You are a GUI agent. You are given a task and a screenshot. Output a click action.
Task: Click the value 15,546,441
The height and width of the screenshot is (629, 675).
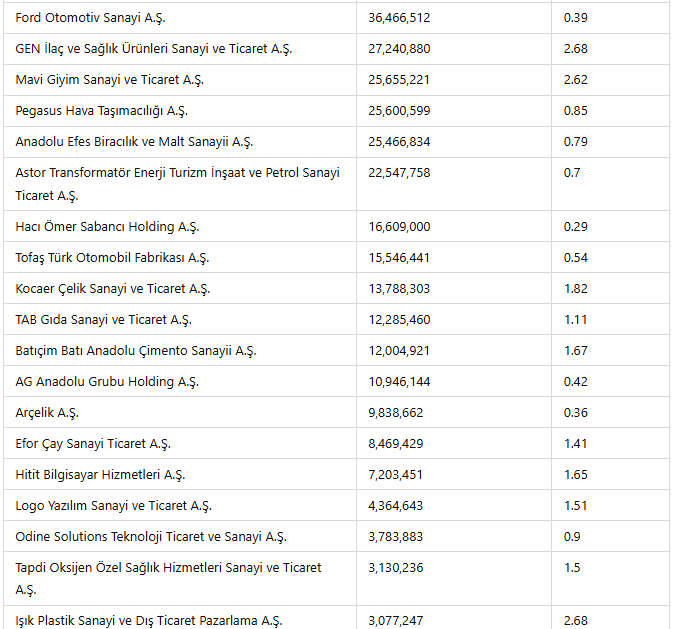pyautogui.click(x=399, y=257)
